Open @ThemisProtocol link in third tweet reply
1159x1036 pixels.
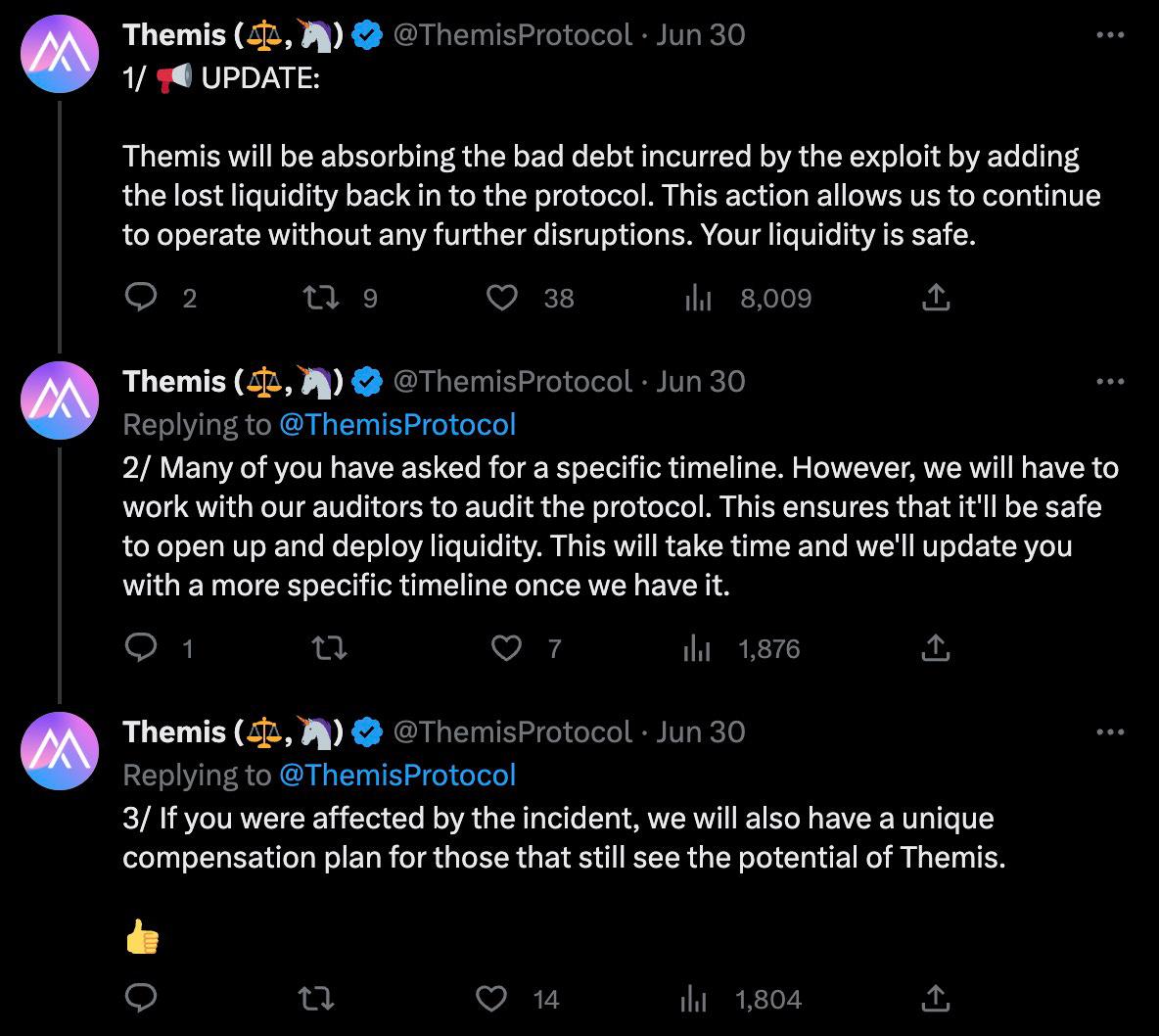pos(396,775)
